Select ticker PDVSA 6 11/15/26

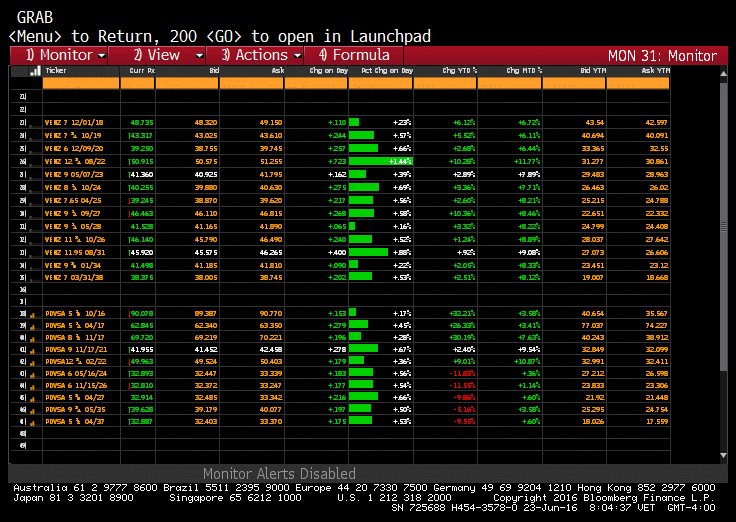pos(76,385)
